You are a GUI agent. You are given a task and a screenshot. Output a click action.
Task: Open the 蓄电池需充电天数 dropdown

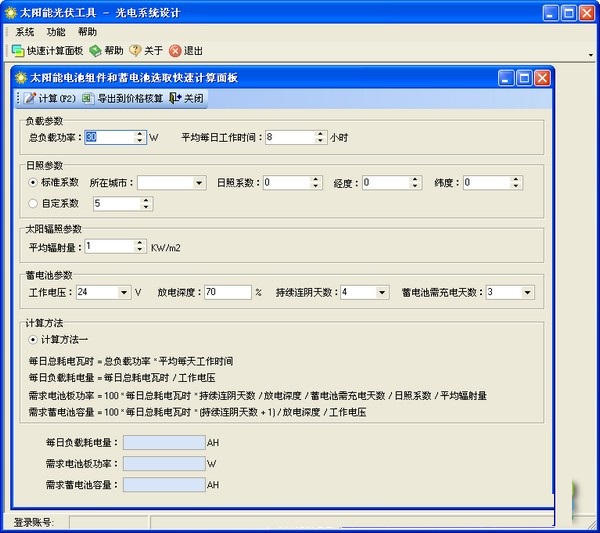528,293
